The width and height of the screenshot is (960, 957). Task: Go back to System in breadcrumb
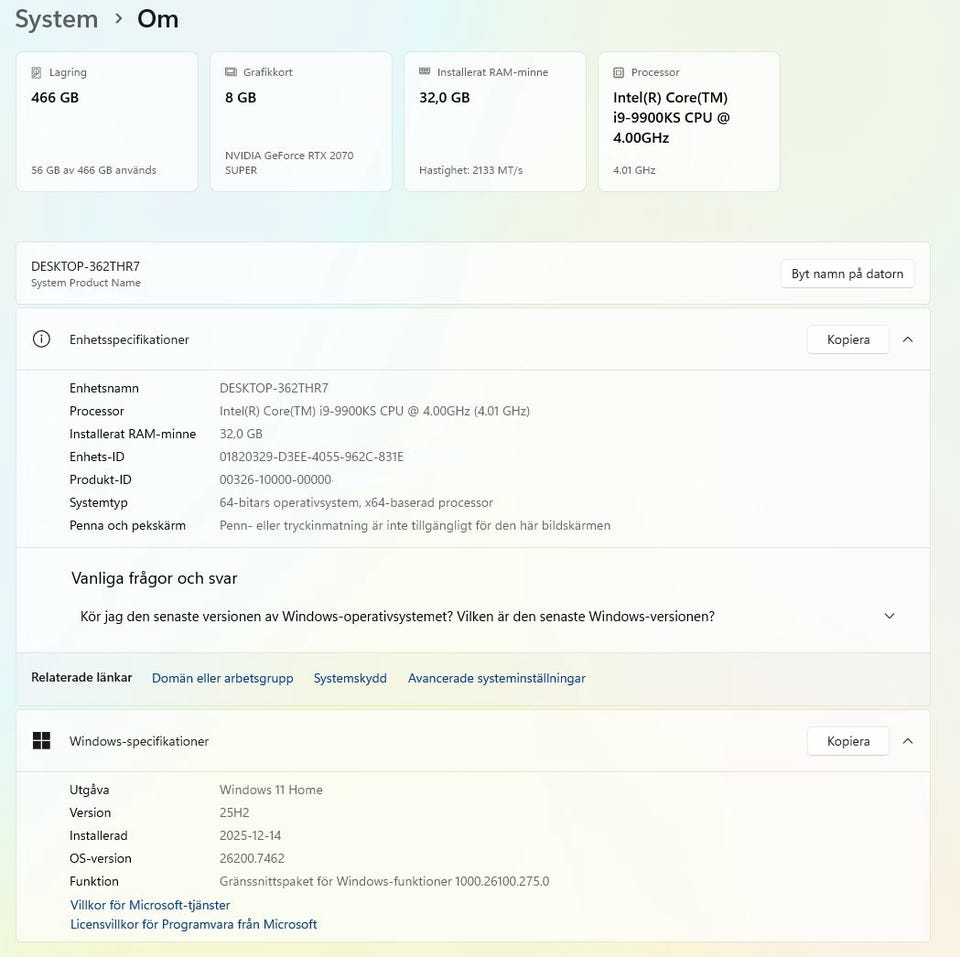56,19
